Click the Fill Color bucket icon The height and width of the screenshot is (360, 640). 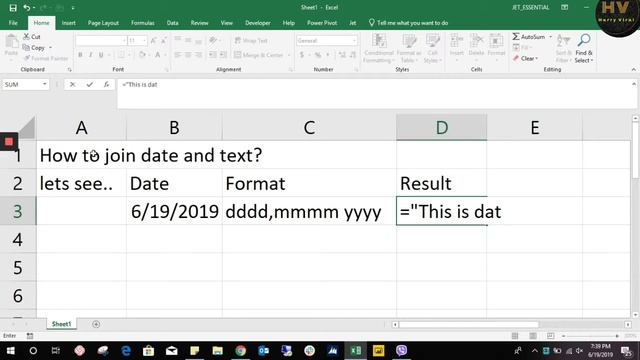(x=142, y=55)
